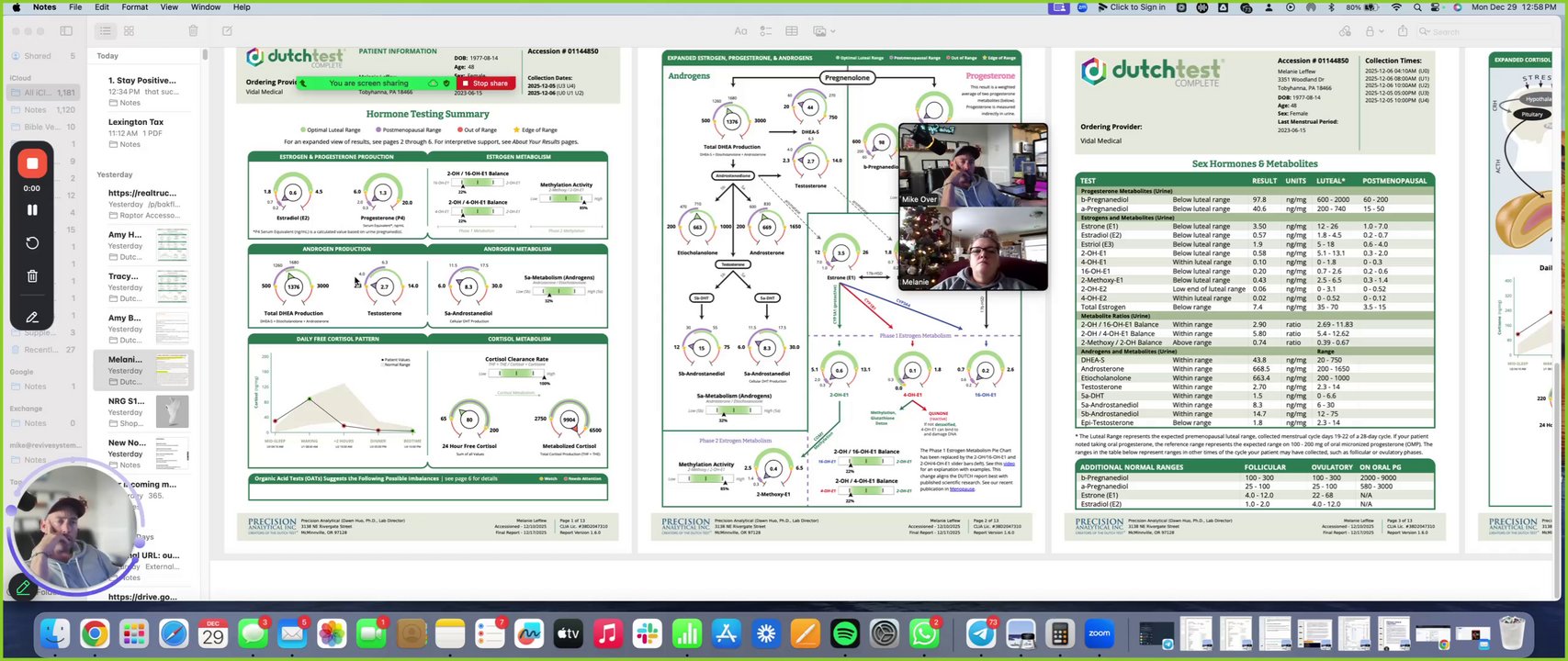This screenshot has height=661, width=1568.
Task: Switch notes to list view
Action: pos(106,31)
